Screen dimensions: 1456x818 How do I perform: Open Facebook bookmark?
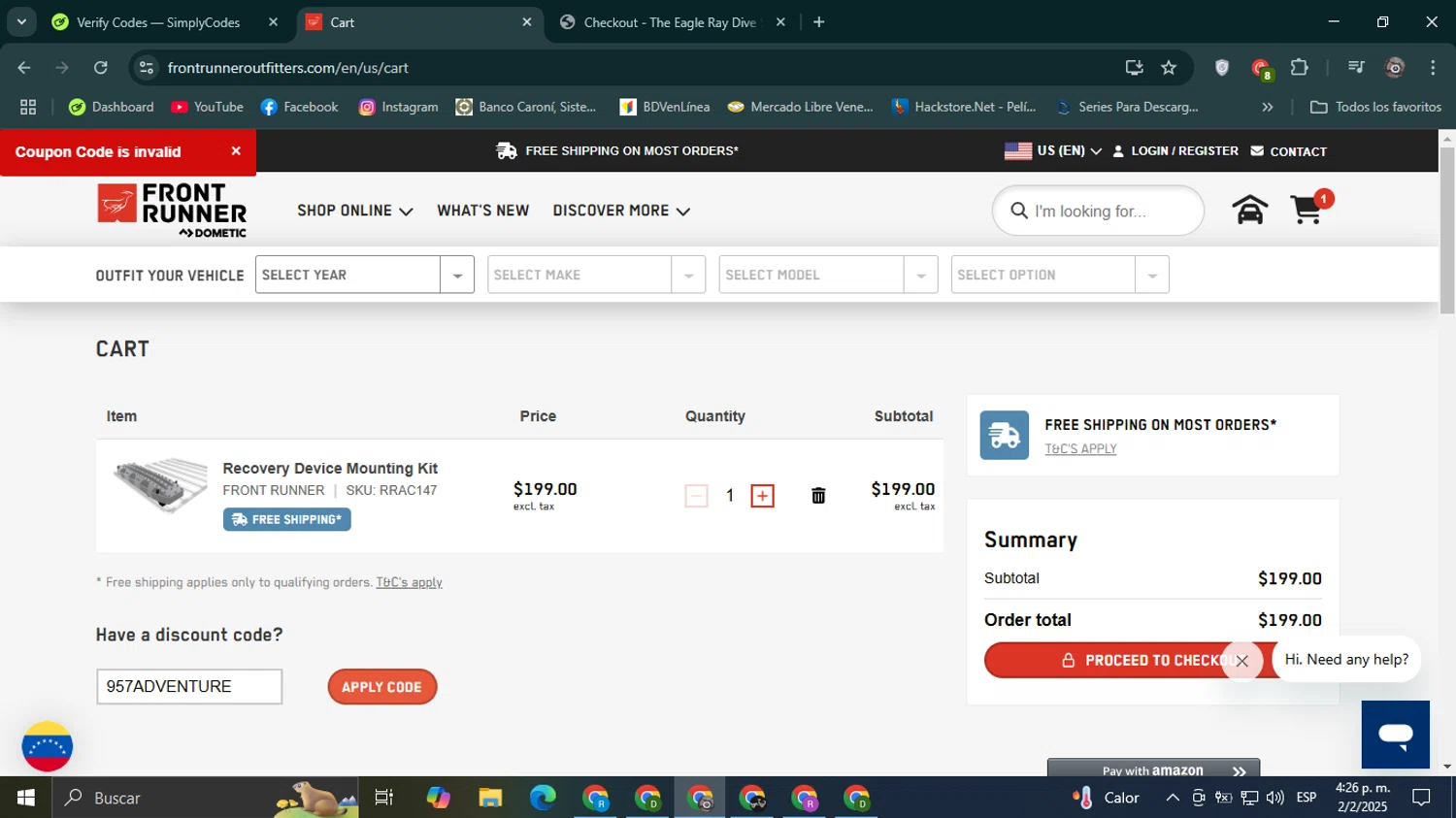pos(299,107)
